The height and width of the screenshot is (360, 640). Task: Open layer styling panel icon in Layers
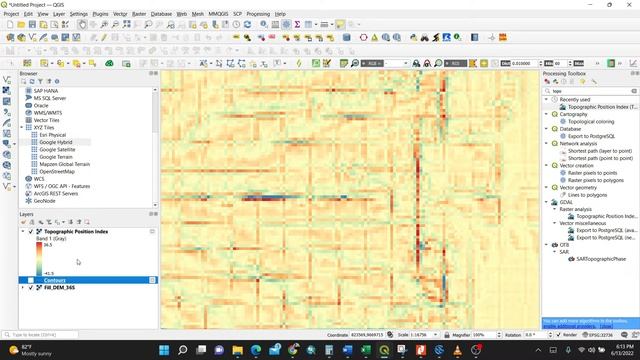coord(23,222)
